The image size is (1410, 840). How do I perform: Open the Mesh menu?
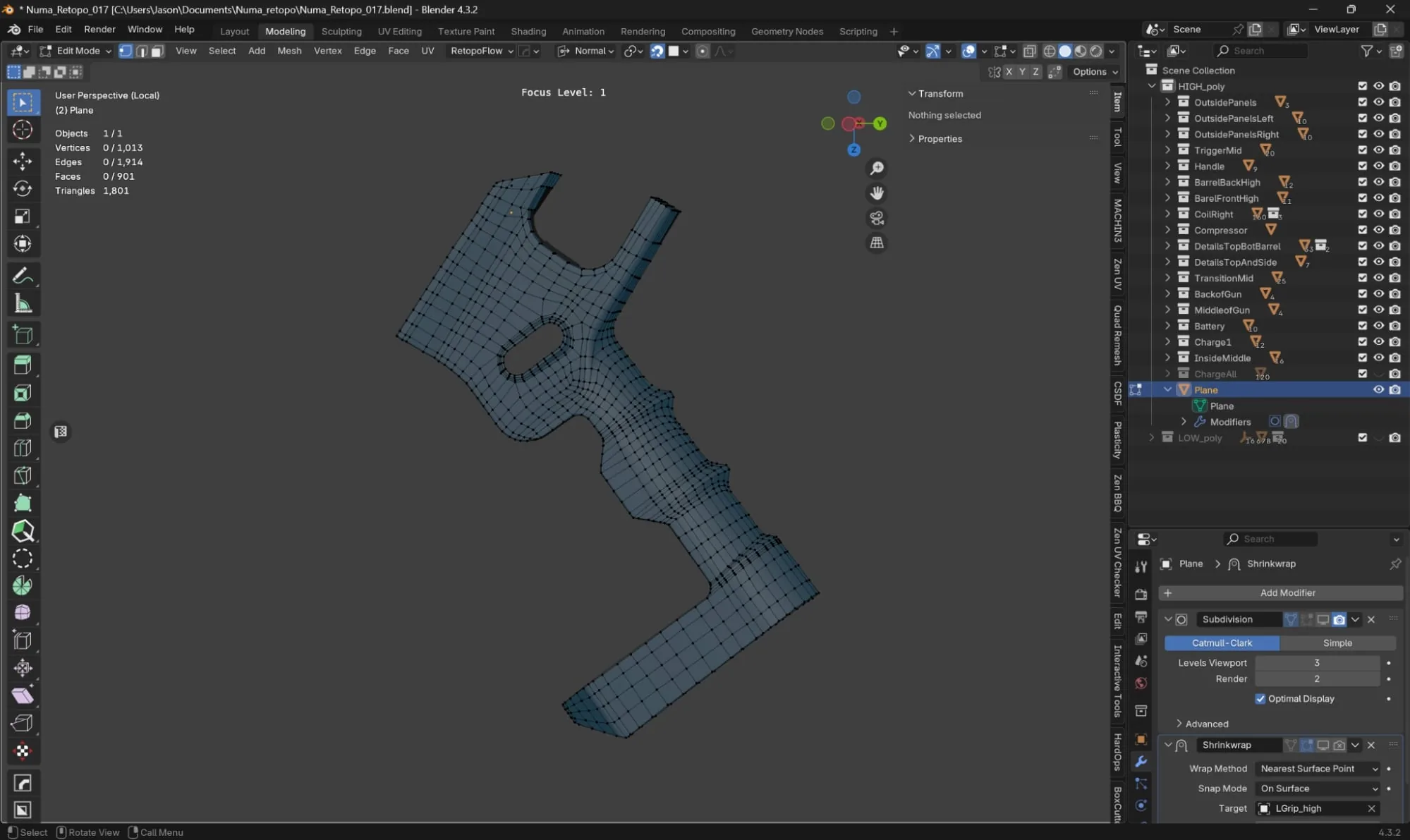tap(289, 51)
